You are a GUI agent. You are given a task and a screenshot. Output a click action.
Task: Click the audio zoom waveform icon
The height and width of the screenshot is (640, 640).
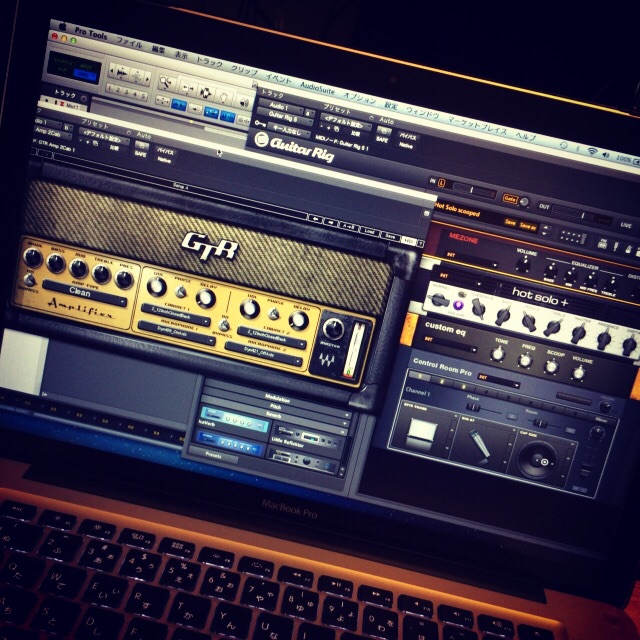pyautogui.click(x=122, y=73)
